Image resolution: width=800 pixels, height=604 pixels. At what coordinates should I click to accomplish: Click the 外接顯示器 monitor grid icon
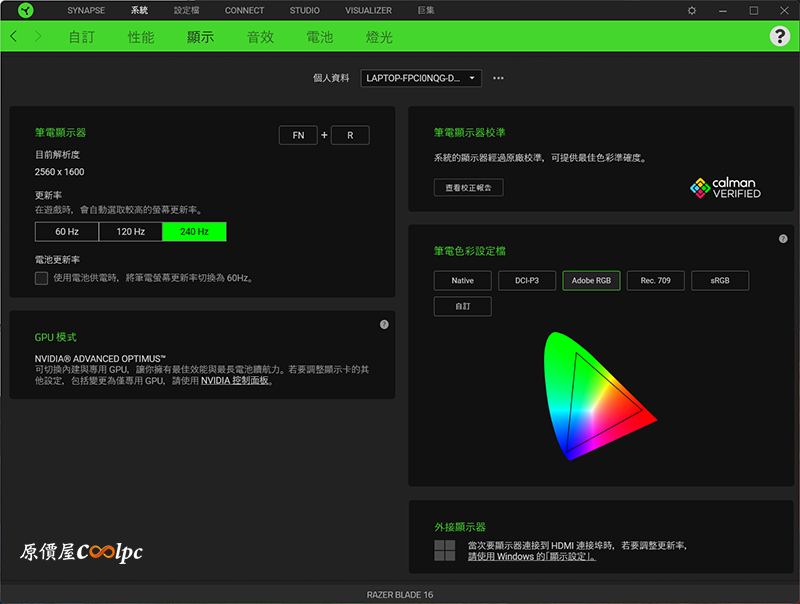[x=444, y=550]
